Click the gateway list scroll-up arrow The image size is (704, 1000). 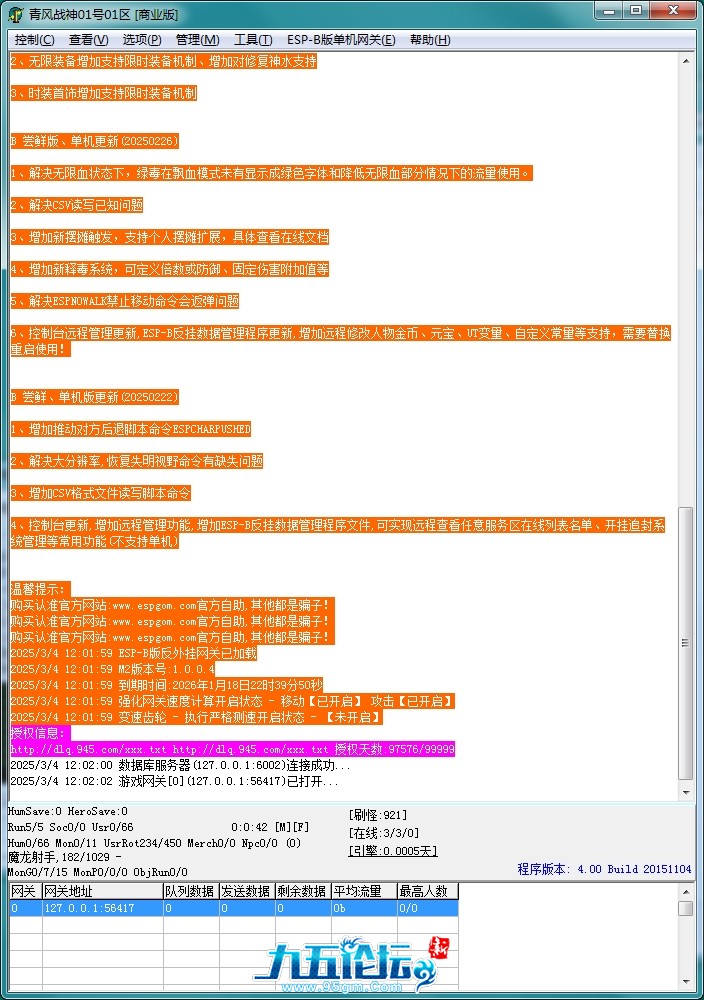(686, 892)
